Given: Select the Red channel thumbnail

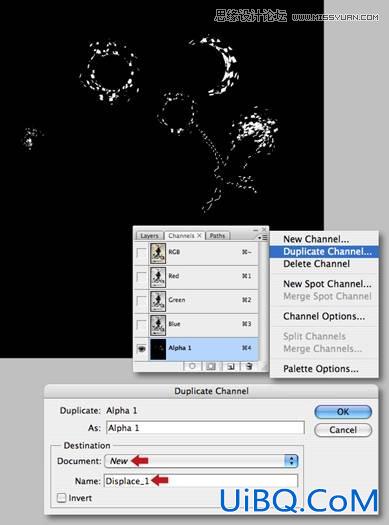Looking at the screenshot, I should (158, 278).
